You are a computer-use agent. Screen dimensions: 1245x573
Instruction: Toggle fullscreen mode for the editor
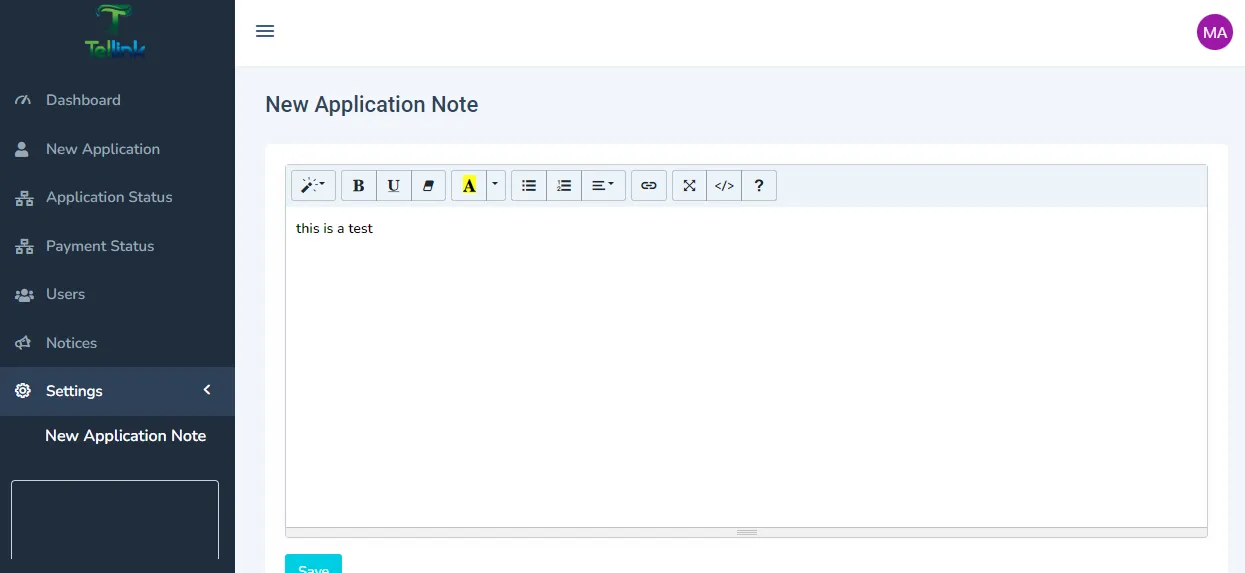click(690, 186)
